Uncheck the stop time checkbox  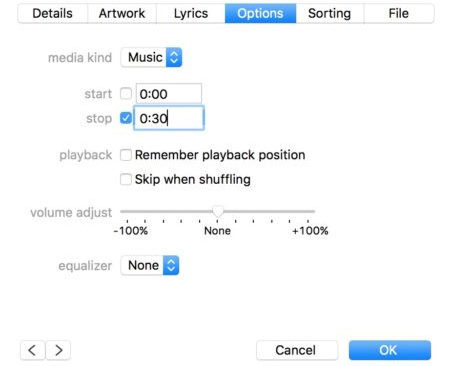(126, 118)
